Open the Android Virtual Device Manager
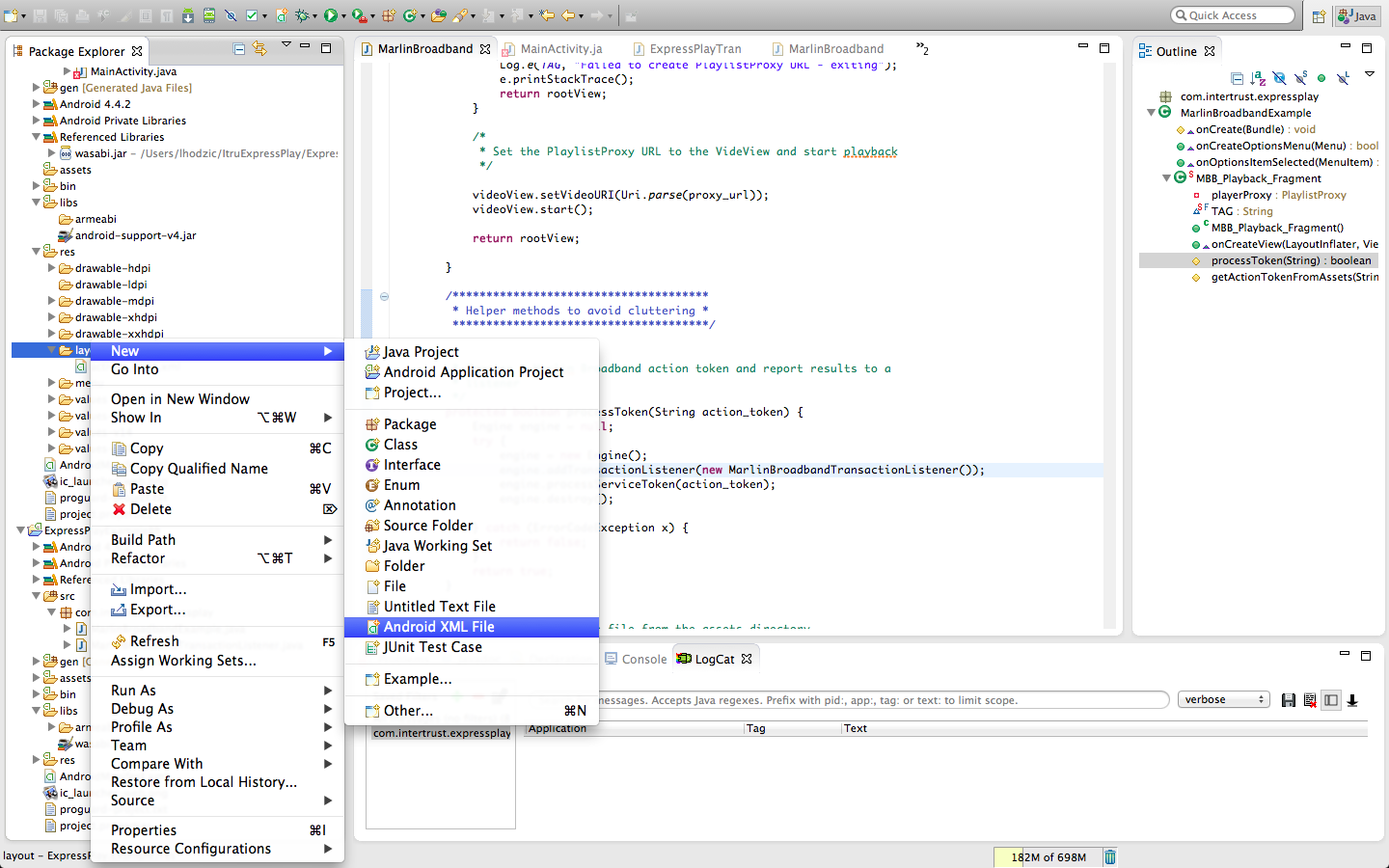Image resolution: width=1389 pixels, height=868 pixels. [209, 15]
